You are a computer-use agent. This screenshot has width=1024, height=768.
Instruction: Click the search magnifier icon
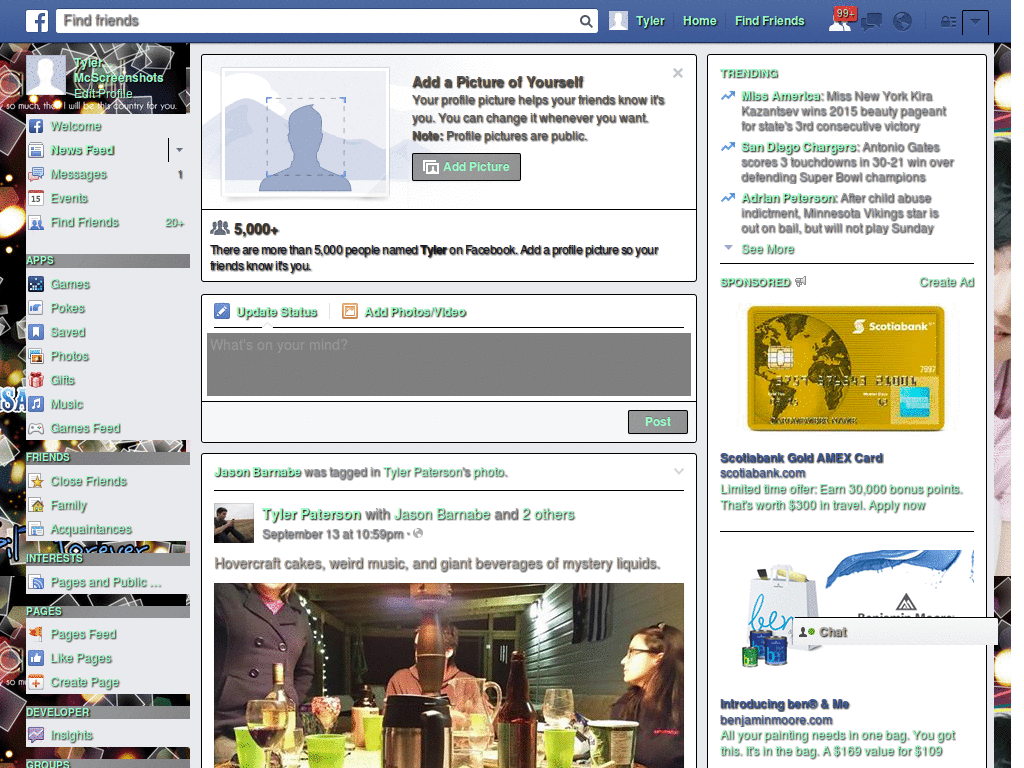point(586,21)
